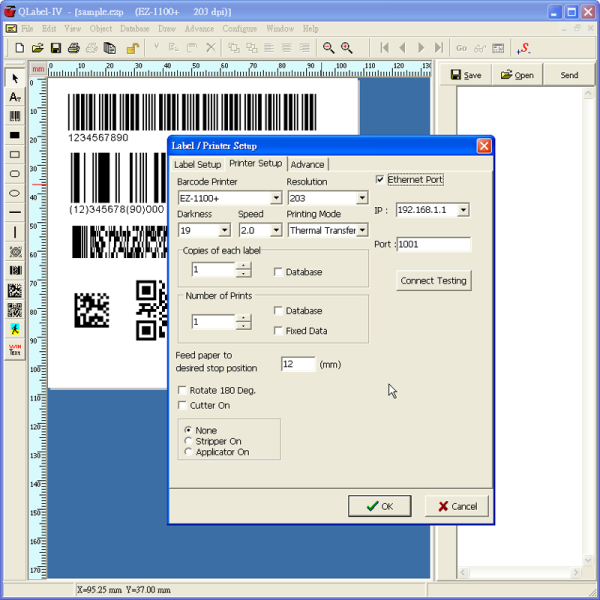The height and width of the screenshot is (600, 600).
Task: Select the hollow rectangle tool
Action: coord(15,155)
